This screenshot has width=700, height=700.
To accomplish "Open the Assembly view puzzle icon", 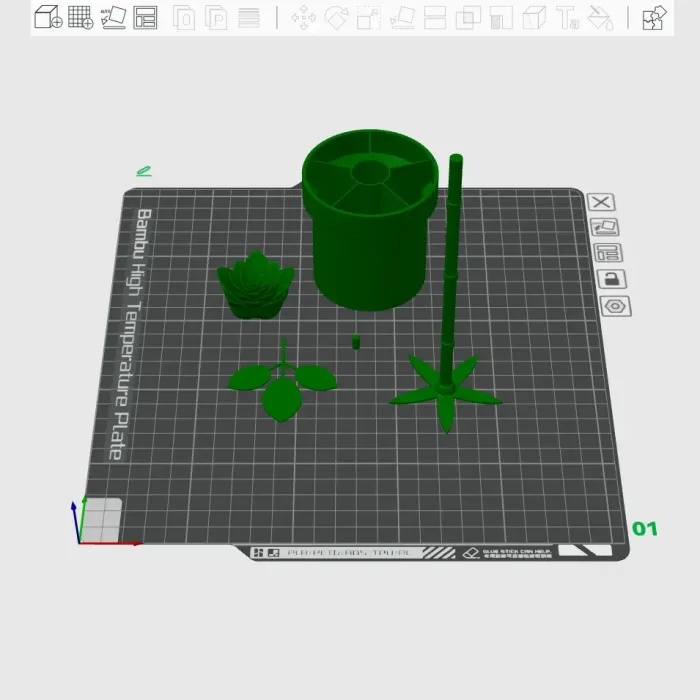I will click(x=654, y=18).
